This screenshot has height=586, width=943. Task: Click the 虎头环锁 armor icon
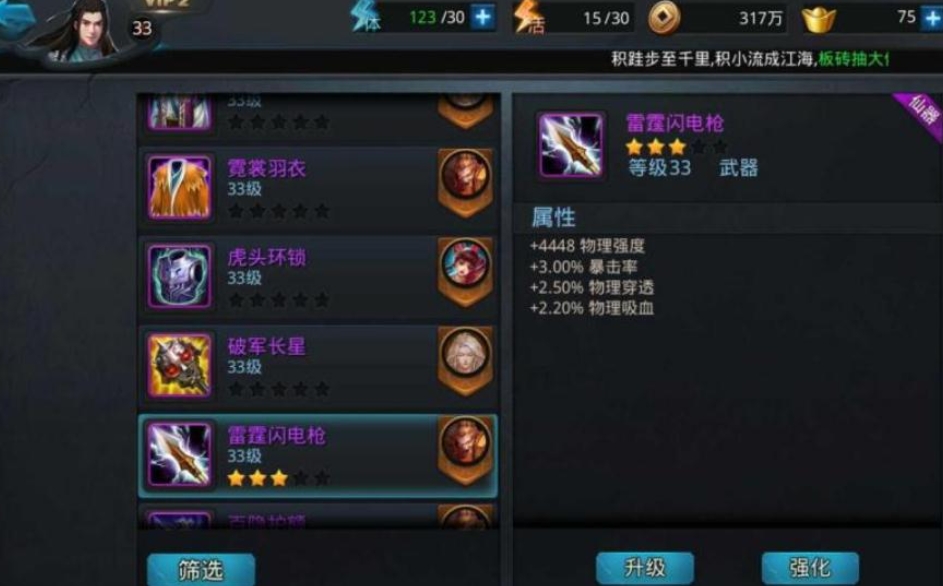click(x=180, y=277)
